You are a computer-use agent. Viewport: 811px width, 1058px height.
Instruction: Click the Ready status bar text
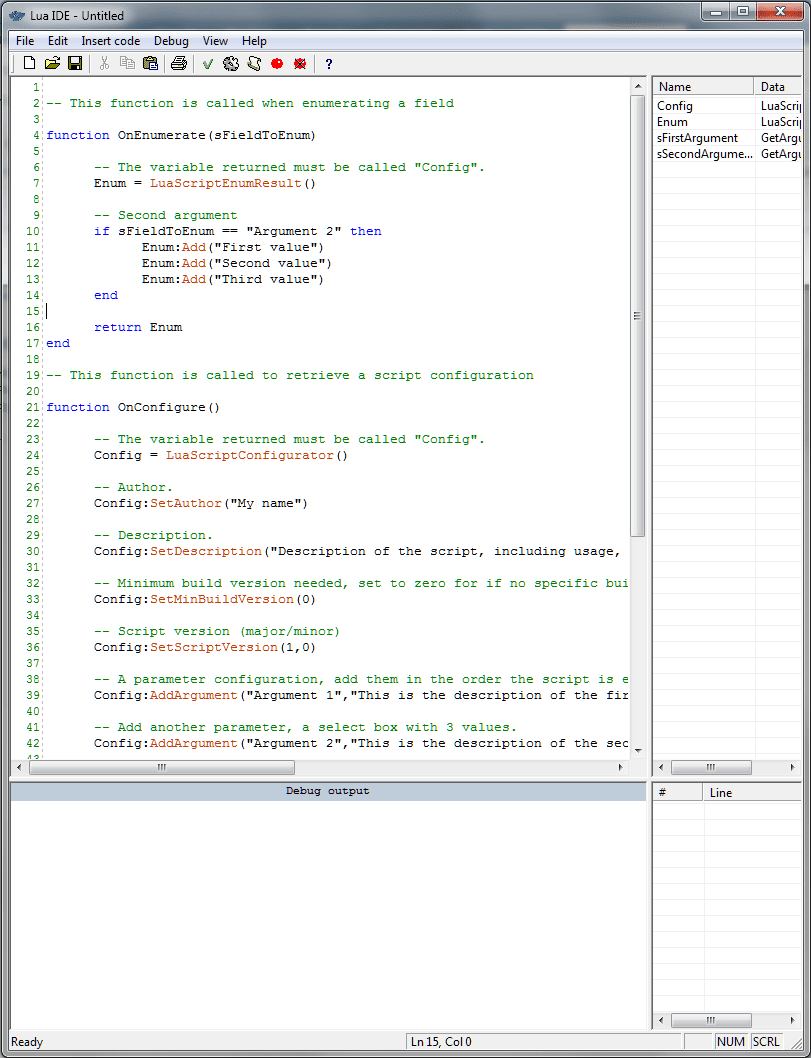27,1041
